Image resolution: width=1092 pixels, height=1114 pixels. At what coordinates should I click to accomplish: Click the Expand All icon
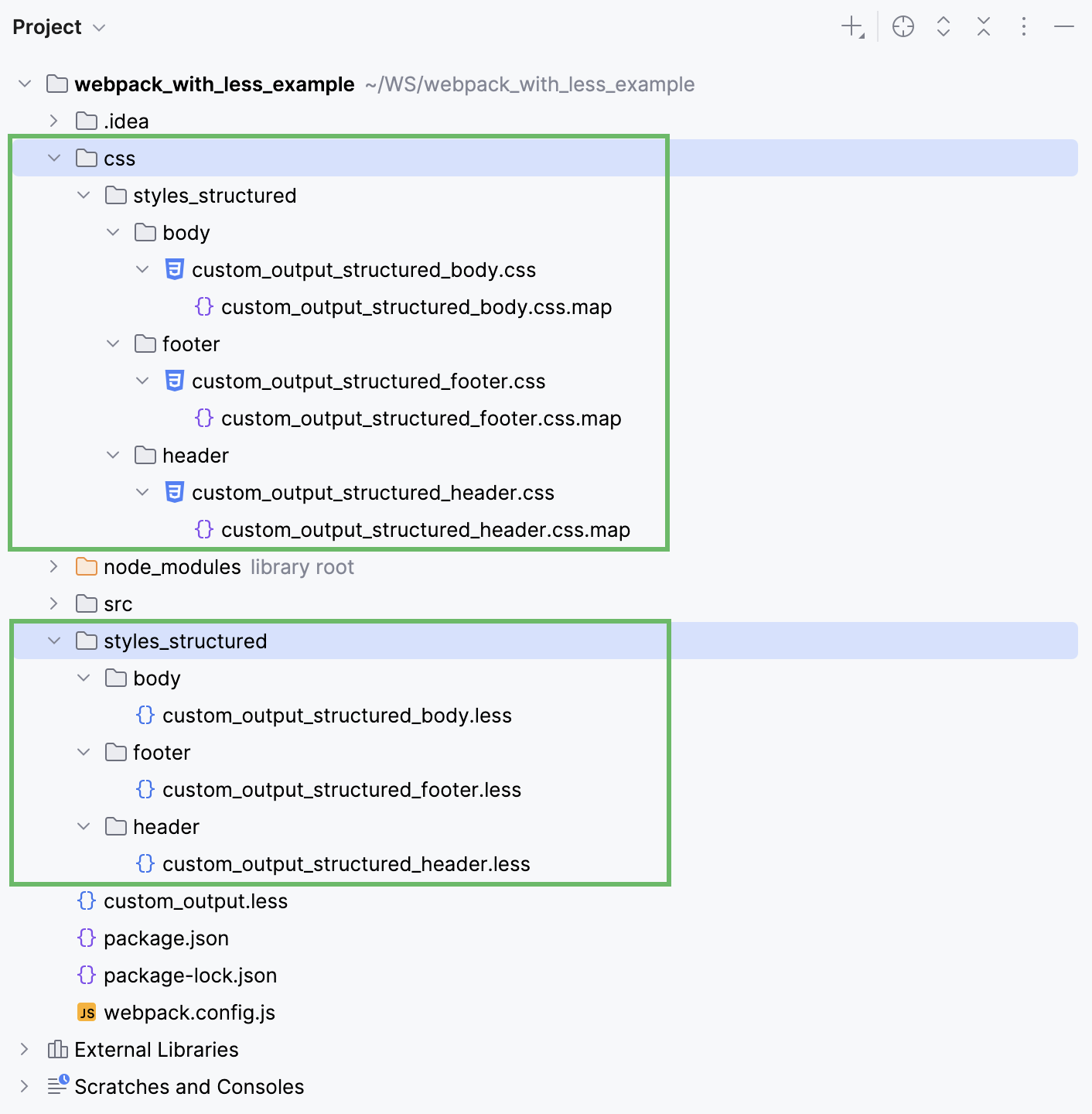pyautogui.click(x=943, y=27)
